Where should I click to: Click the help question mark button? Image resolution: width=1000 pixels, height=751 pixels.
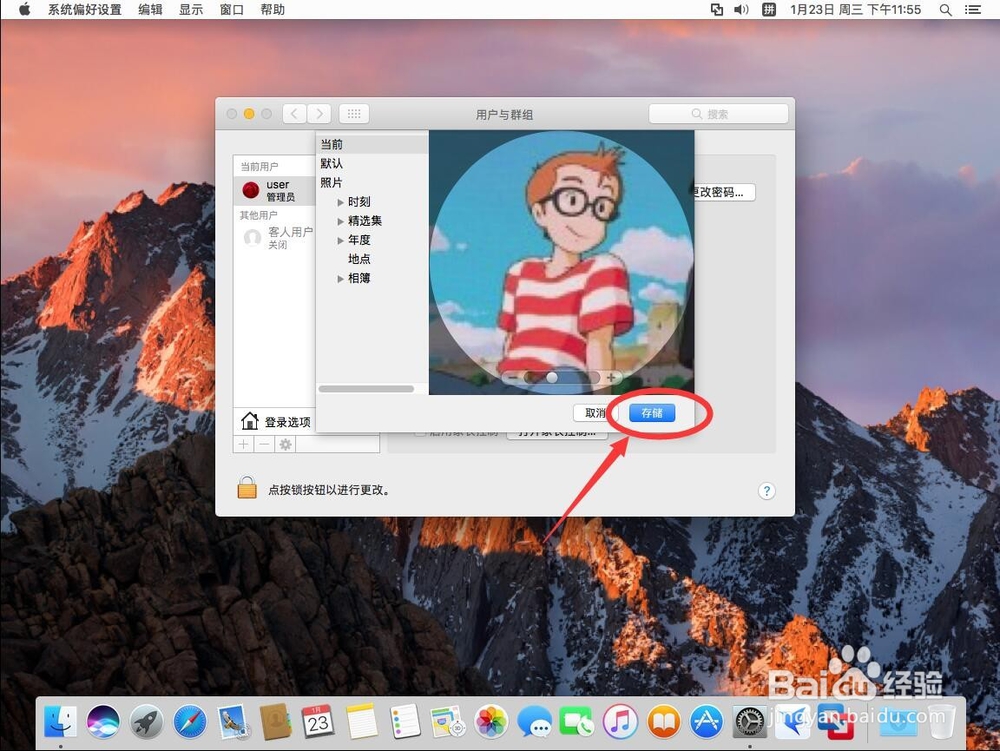[767, 491]
